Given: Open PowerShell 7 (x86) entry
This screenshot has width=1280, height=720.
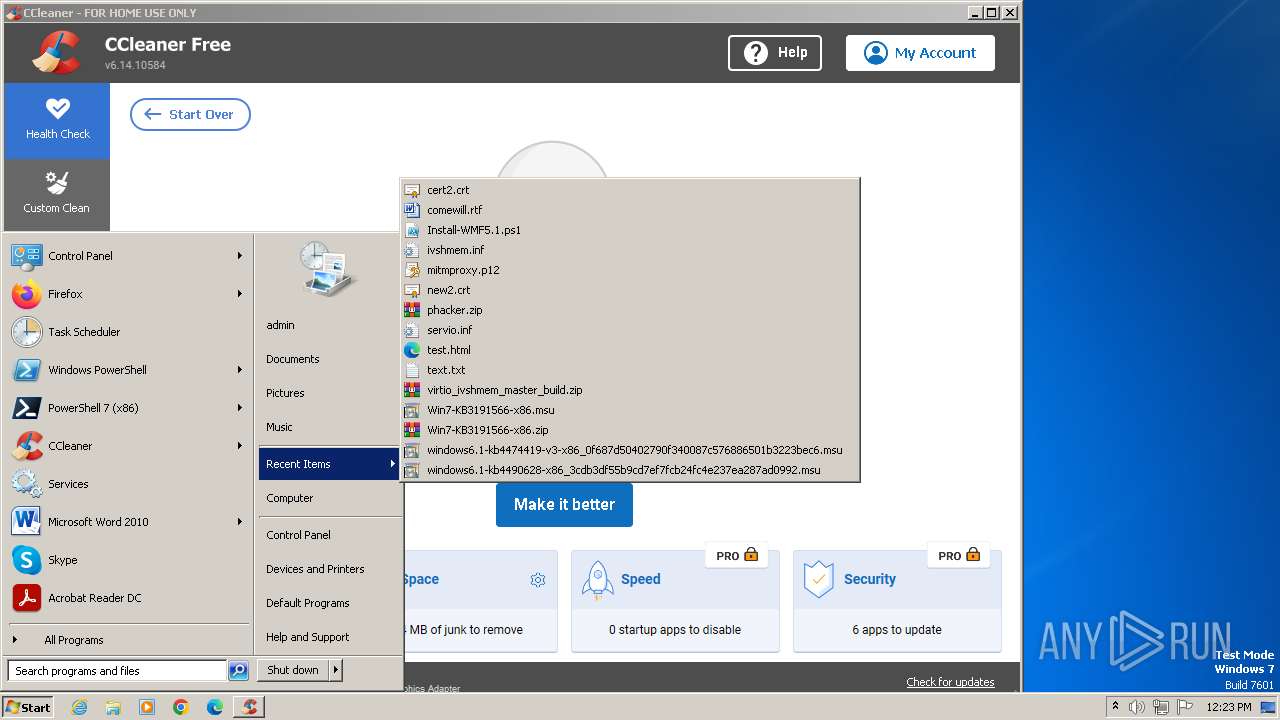Looking at the screenshot, I should tap(128, 408).
